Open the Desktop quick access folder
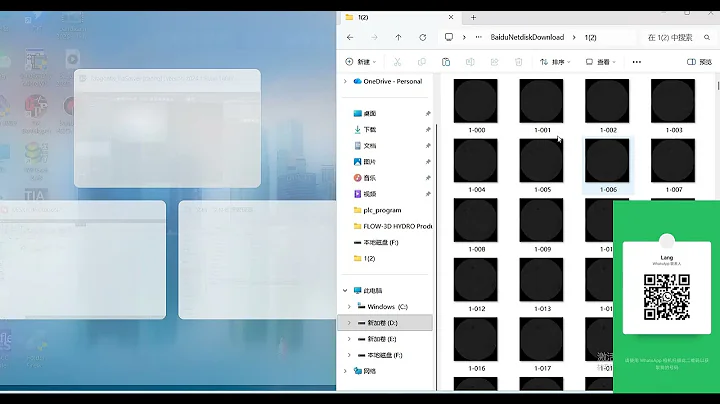Viewport: 720px width, 404px height. pos(365,113)
